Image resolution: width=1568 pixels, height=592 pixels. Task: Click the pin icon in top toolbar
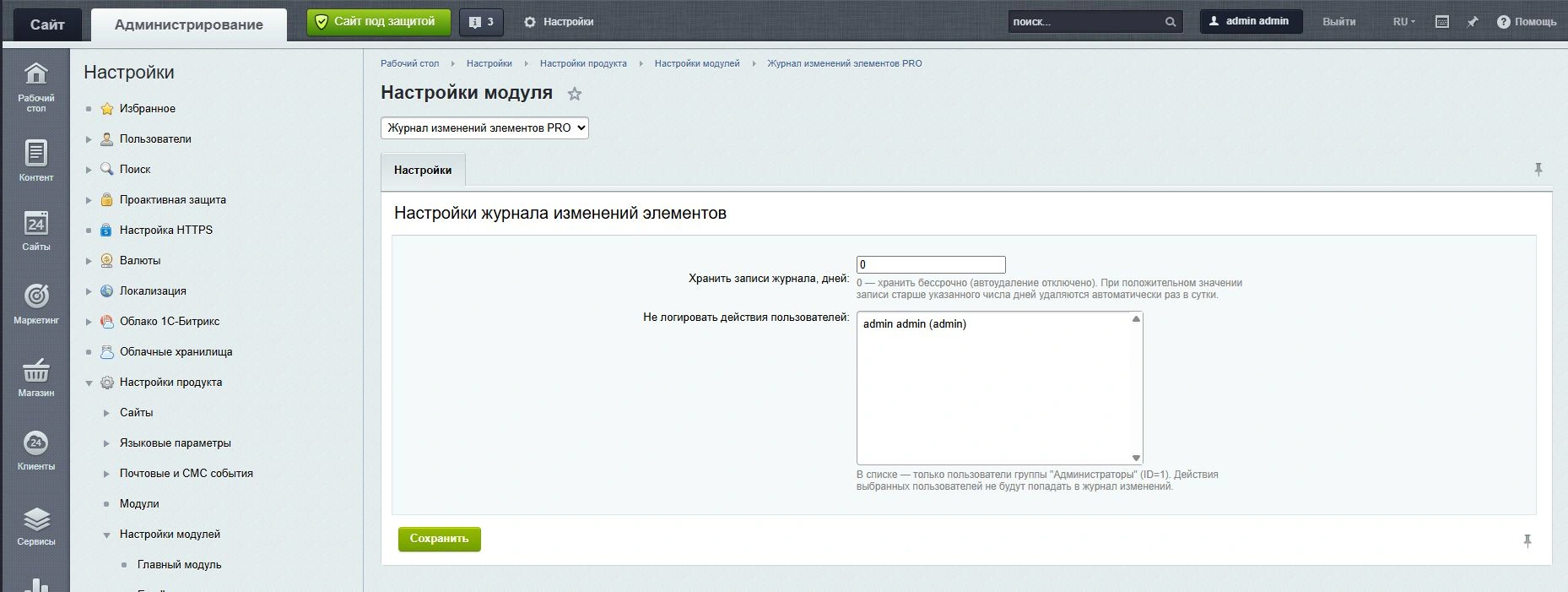click(1473, 22)
